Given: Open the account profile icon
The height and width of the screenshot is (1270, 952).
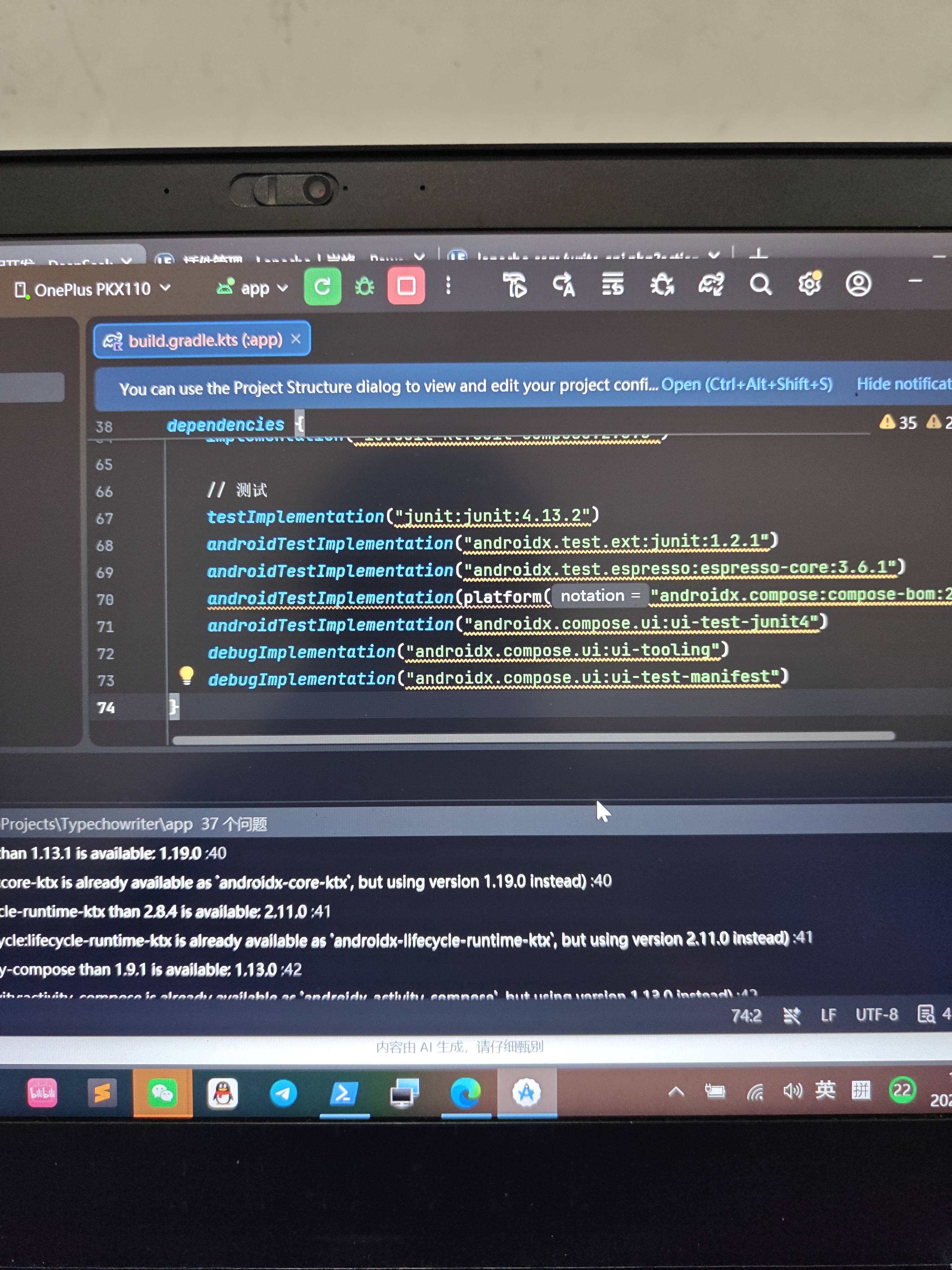Looking at the screenshot, I should (x=858, y=284).
